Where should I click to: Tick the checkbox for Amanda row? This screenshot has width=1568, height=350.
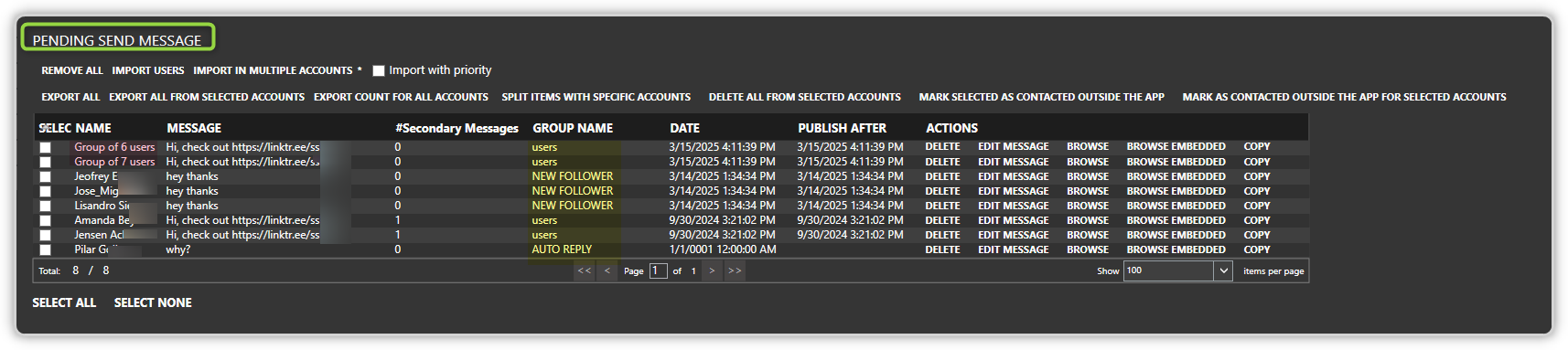coord(45,220)
